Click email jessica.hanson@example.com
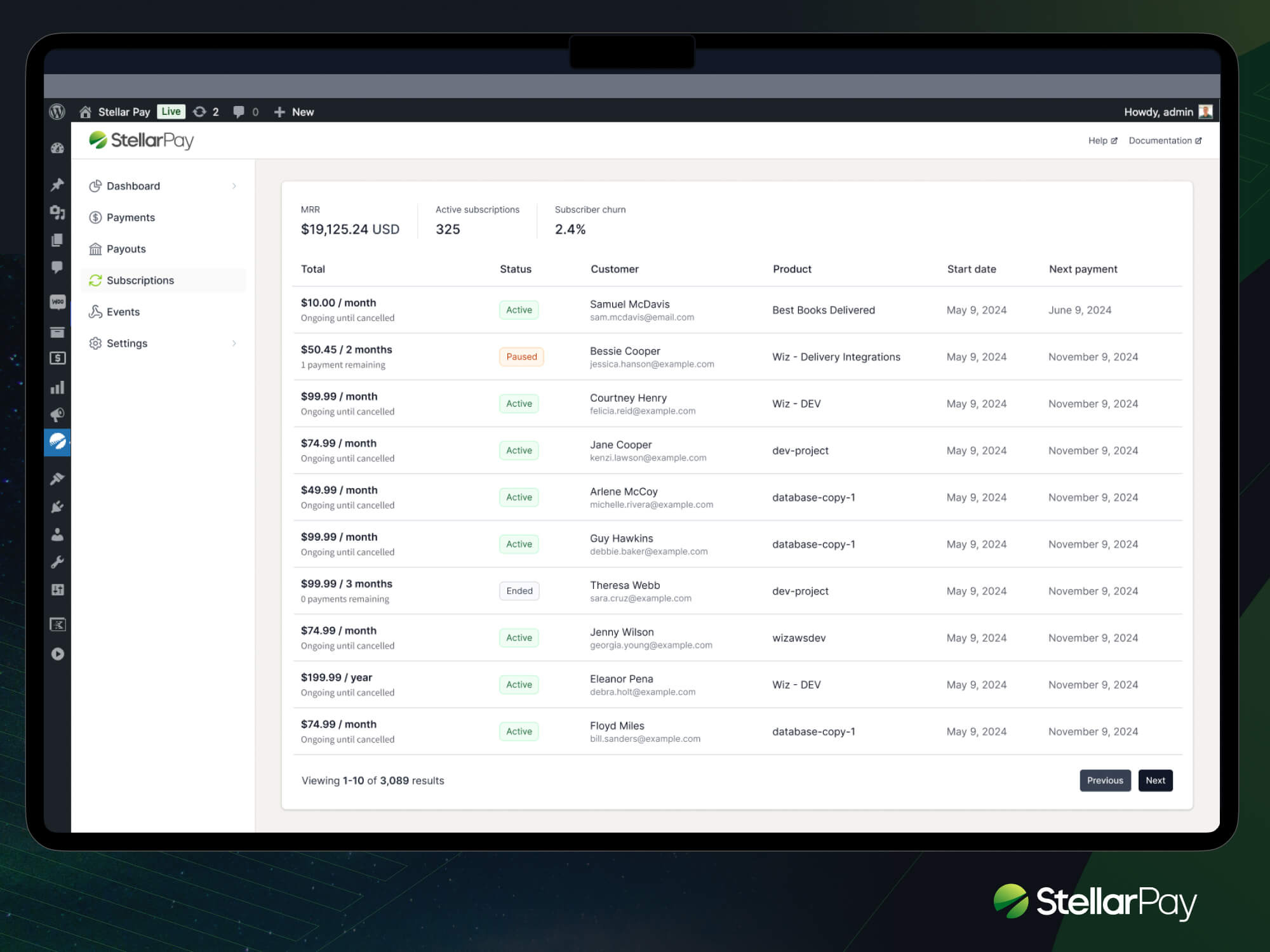The height and width of the screenshot is (952, 1270). [x=652, y=364]
